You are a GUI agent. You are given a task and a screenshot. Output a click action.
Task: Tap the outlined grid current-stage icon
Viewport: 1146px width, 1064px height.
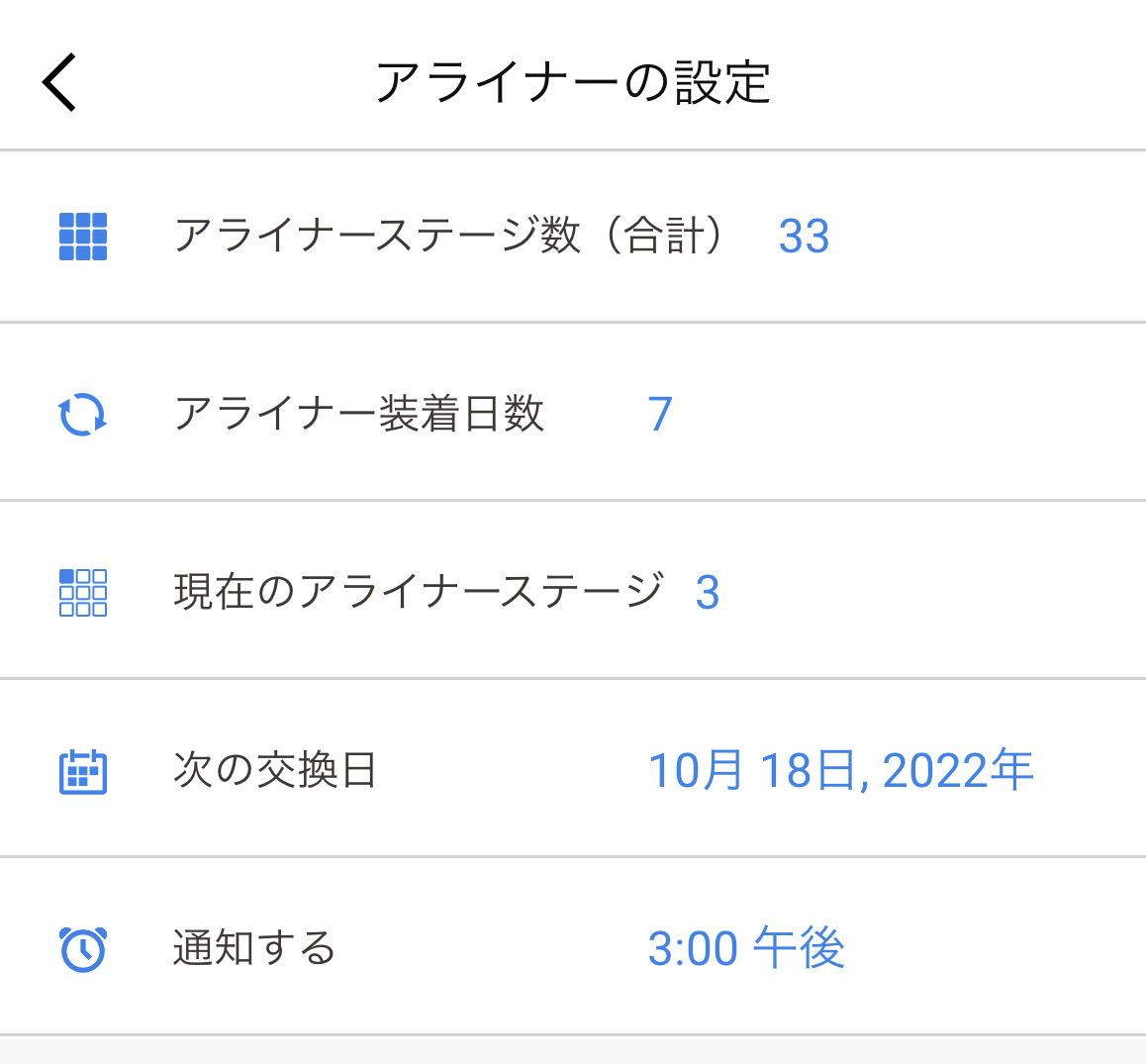82,593
